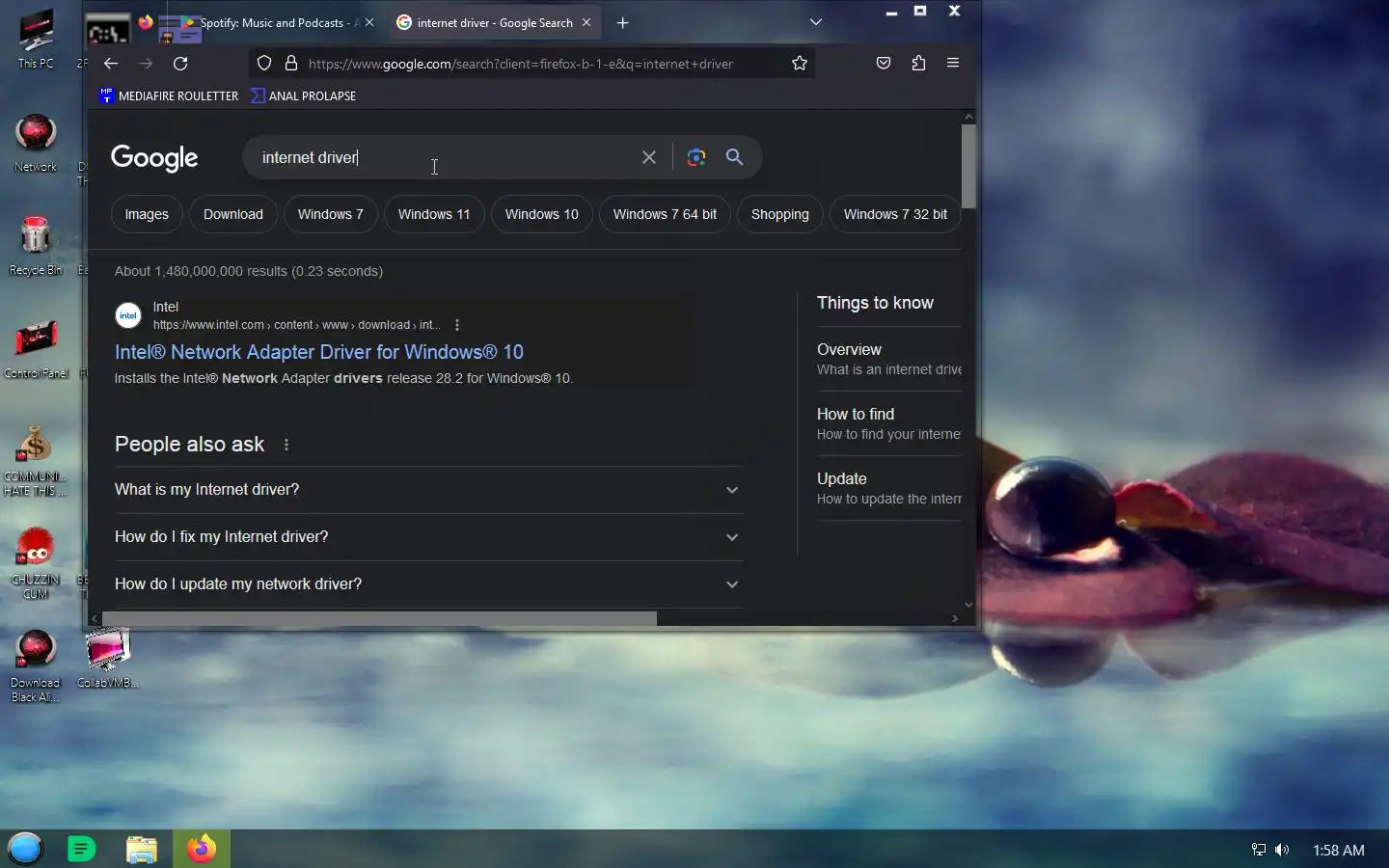Viewport: 1389px width, 868px height.
Task: Open the Control Panel desktop icon
Action: click(36, 349)
